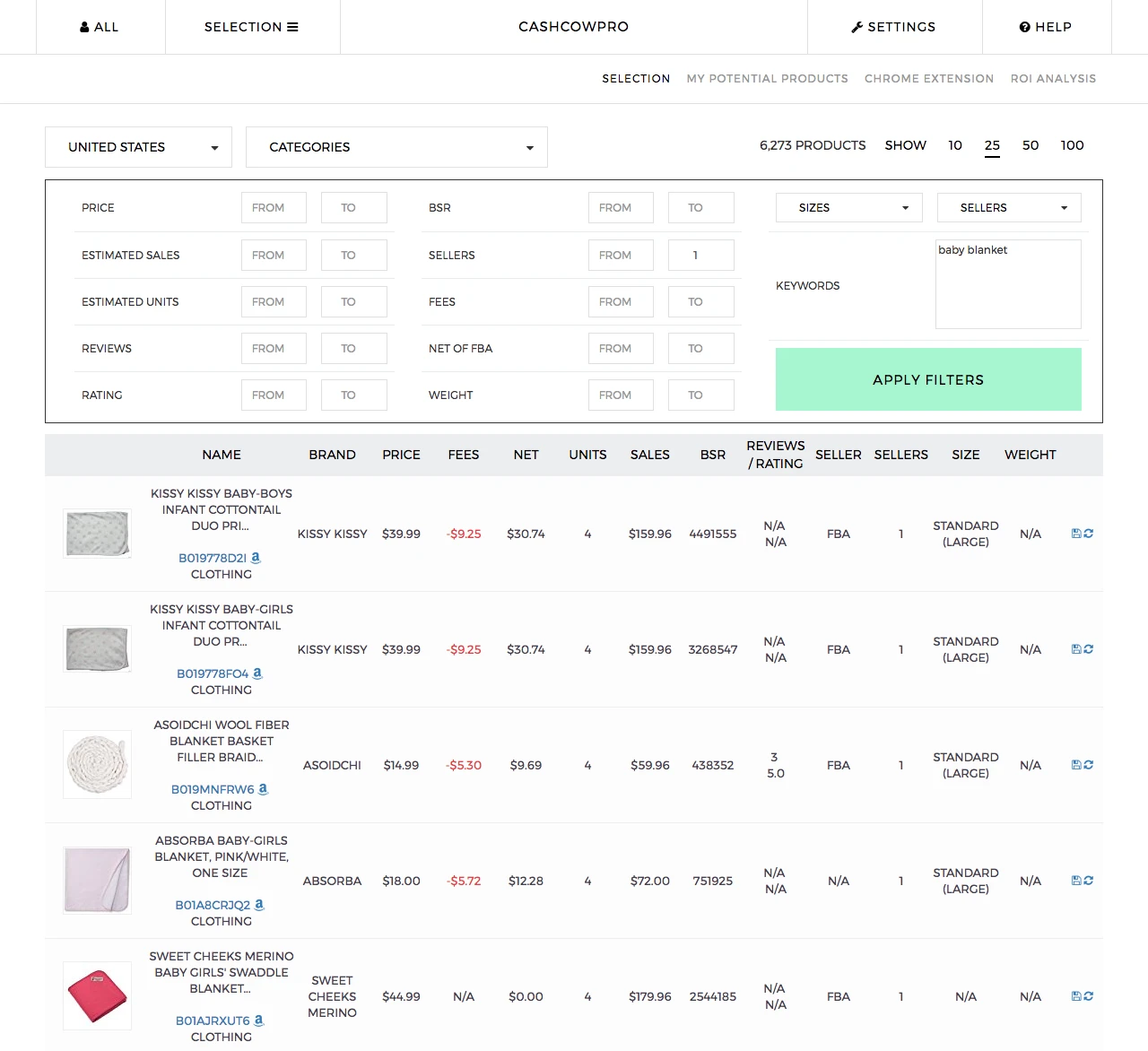Viewport: 1148px width, 1051px height.
Task: Click the Asoidchi braided blanket thumbnail
Action: coord(98,765)
